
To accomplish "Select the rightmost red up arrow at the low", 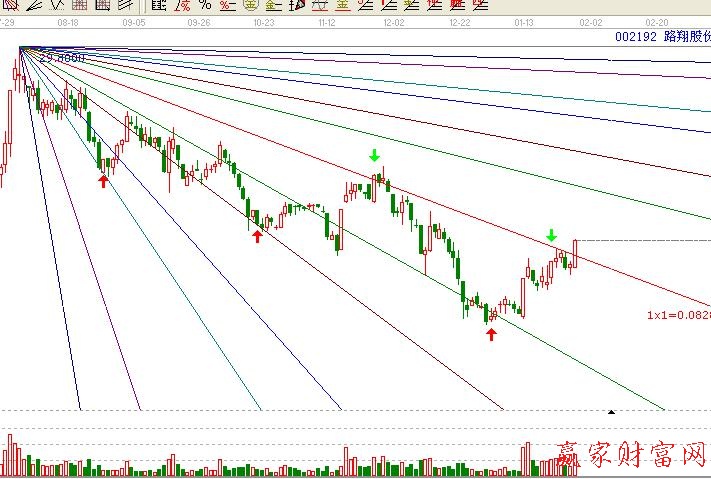I will click(491, 333).
